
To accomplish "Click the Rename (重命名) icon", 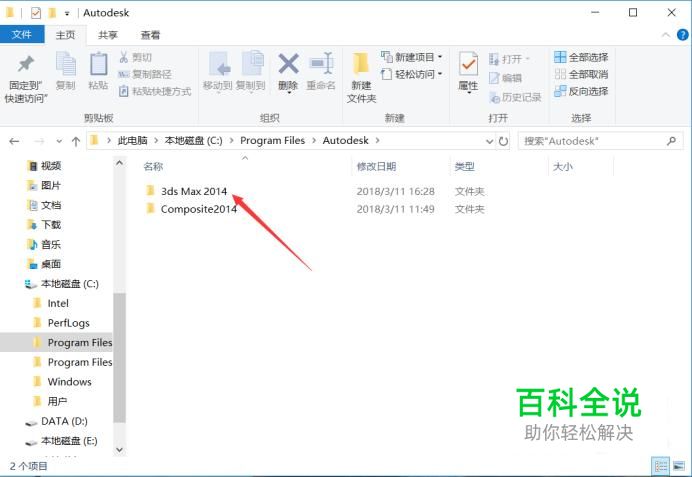I will [x=321, y=64].
